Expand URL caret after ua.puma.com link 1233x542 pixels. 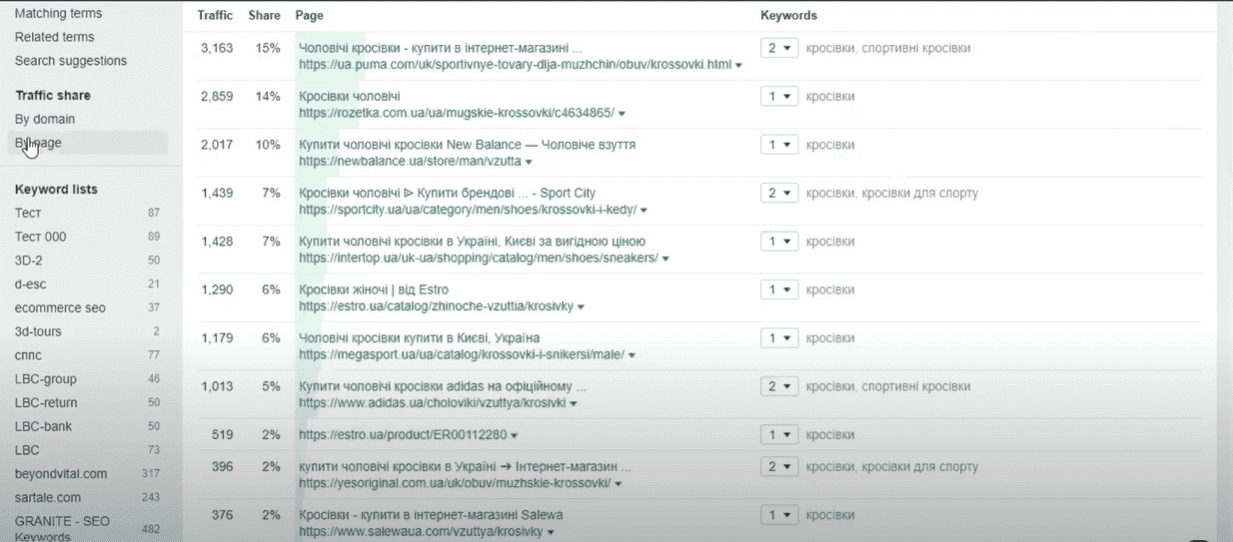tap(739, 65)
